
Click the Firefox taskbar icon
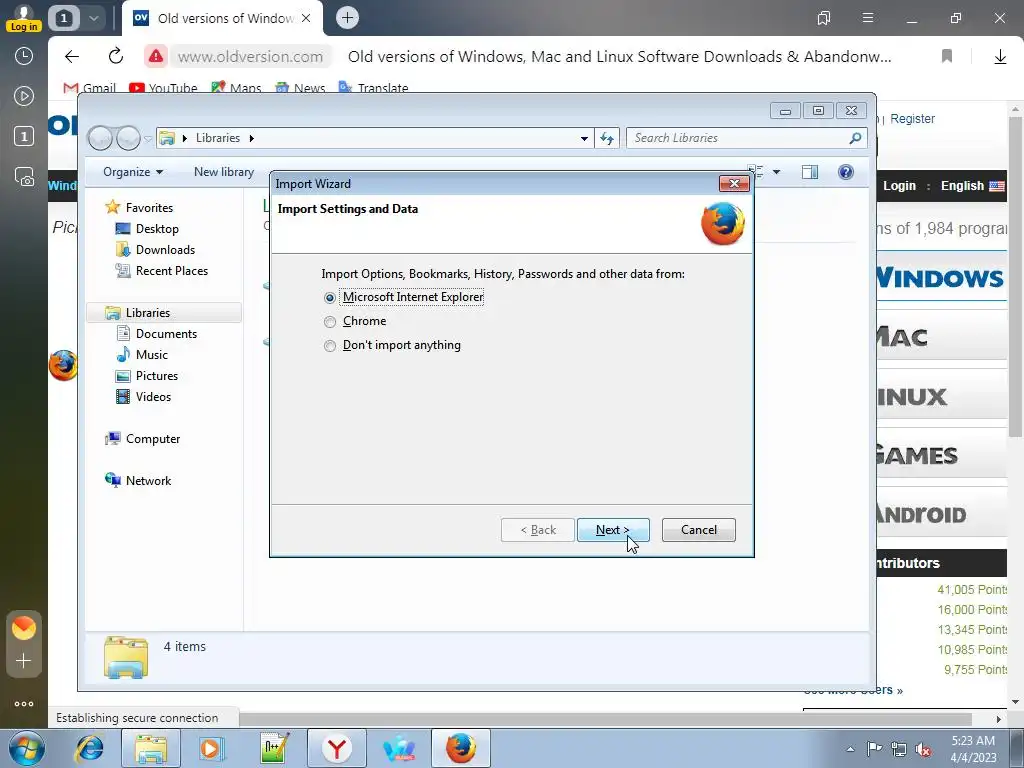pyautogui.click(x=461, y=748)
